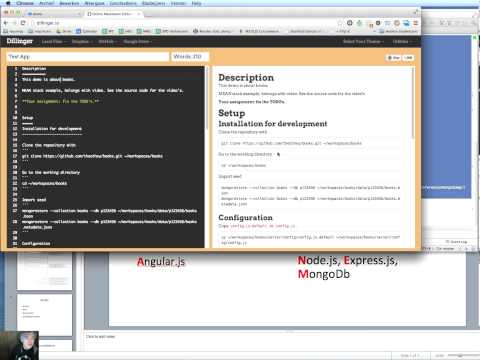The width and height of the screenshot is (480, 360).
Task: Click the bookmark star in address bar
Action: (340, 23)
